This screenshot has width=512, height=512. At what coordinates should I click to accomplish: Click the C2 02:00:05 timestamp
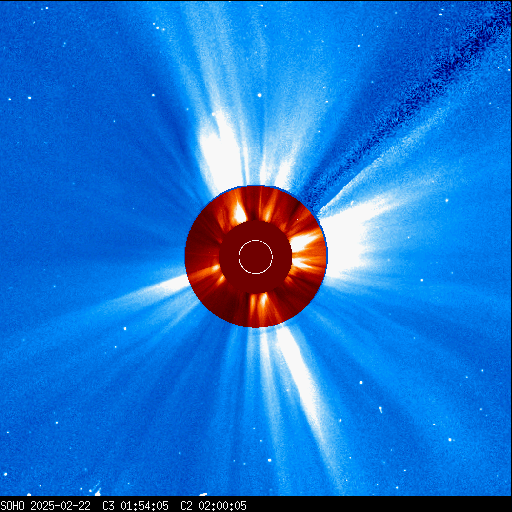click(x=213, y=506)
